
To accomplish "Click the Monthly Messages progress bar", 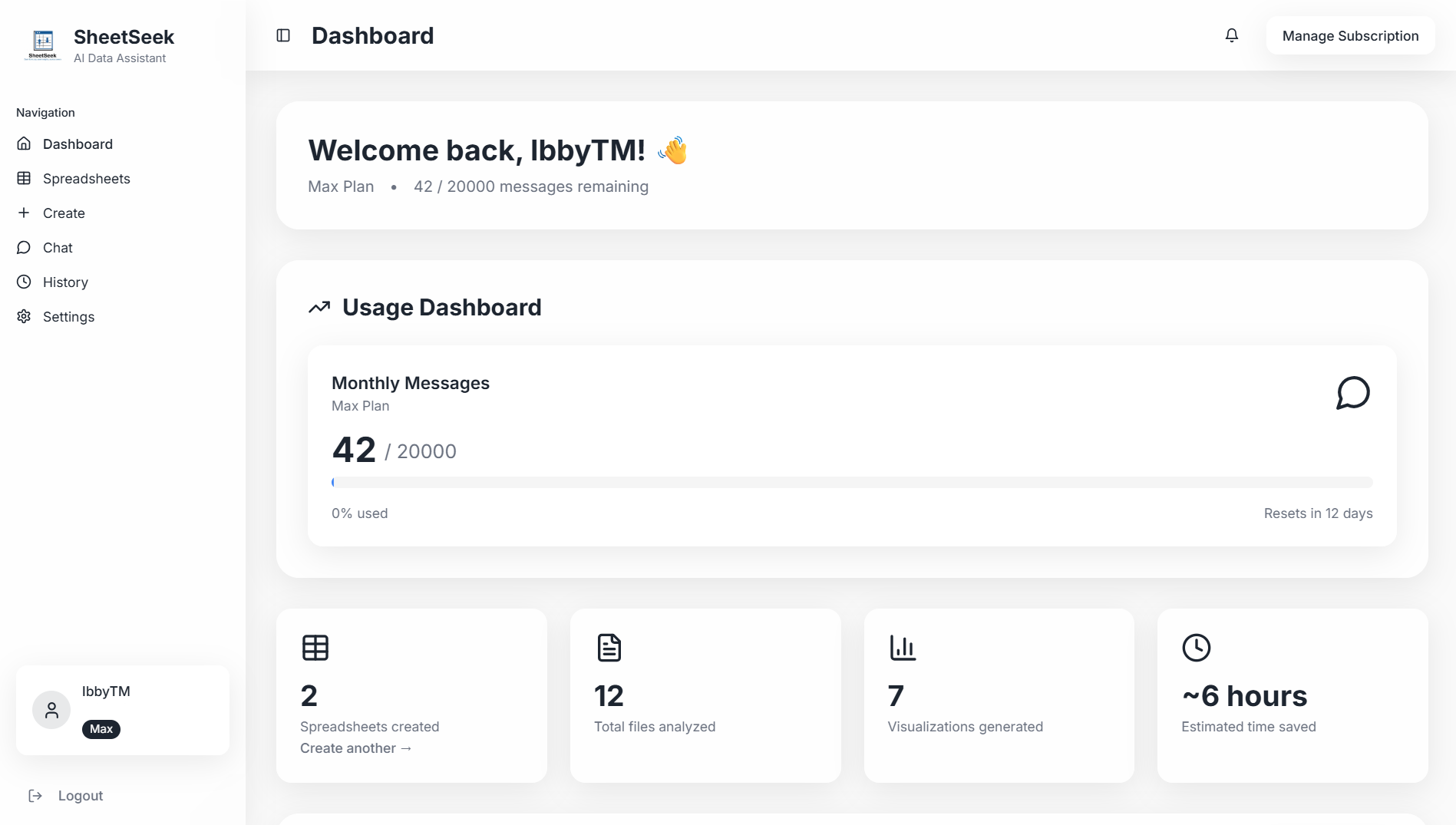I will point(852,482).
